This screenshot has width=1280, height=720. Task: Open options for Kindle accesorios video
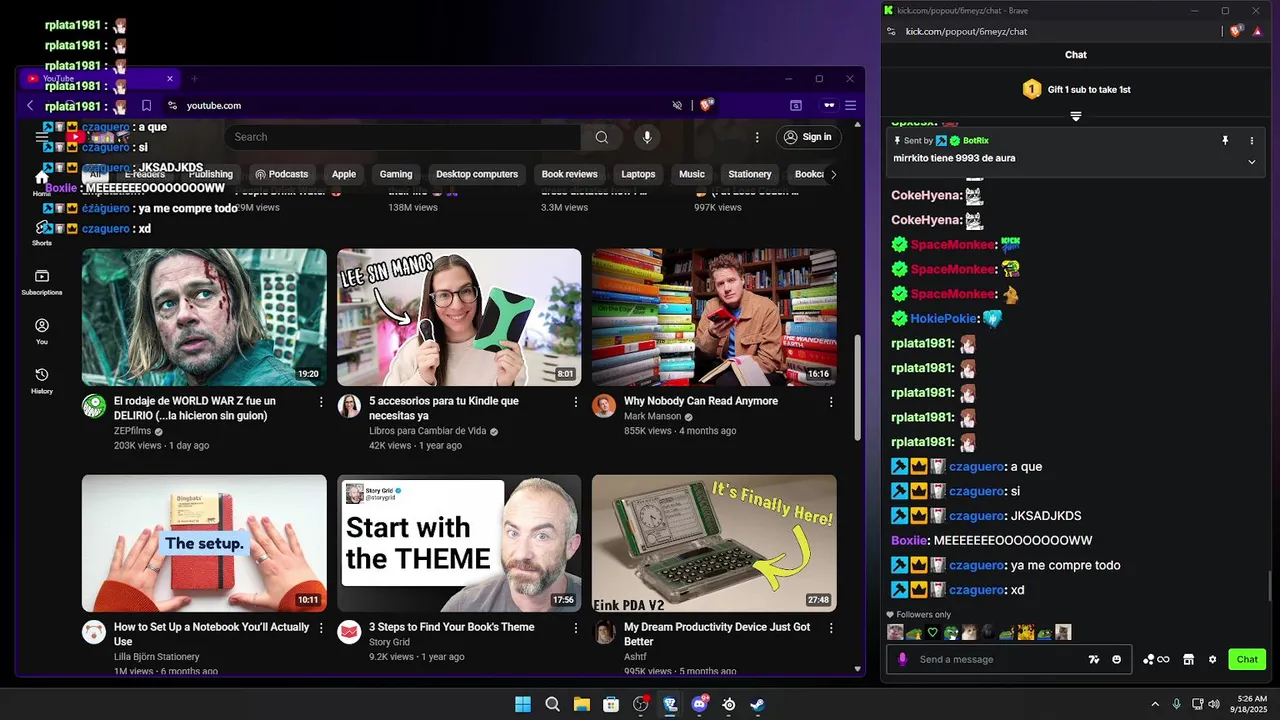(x=575, y=401)
